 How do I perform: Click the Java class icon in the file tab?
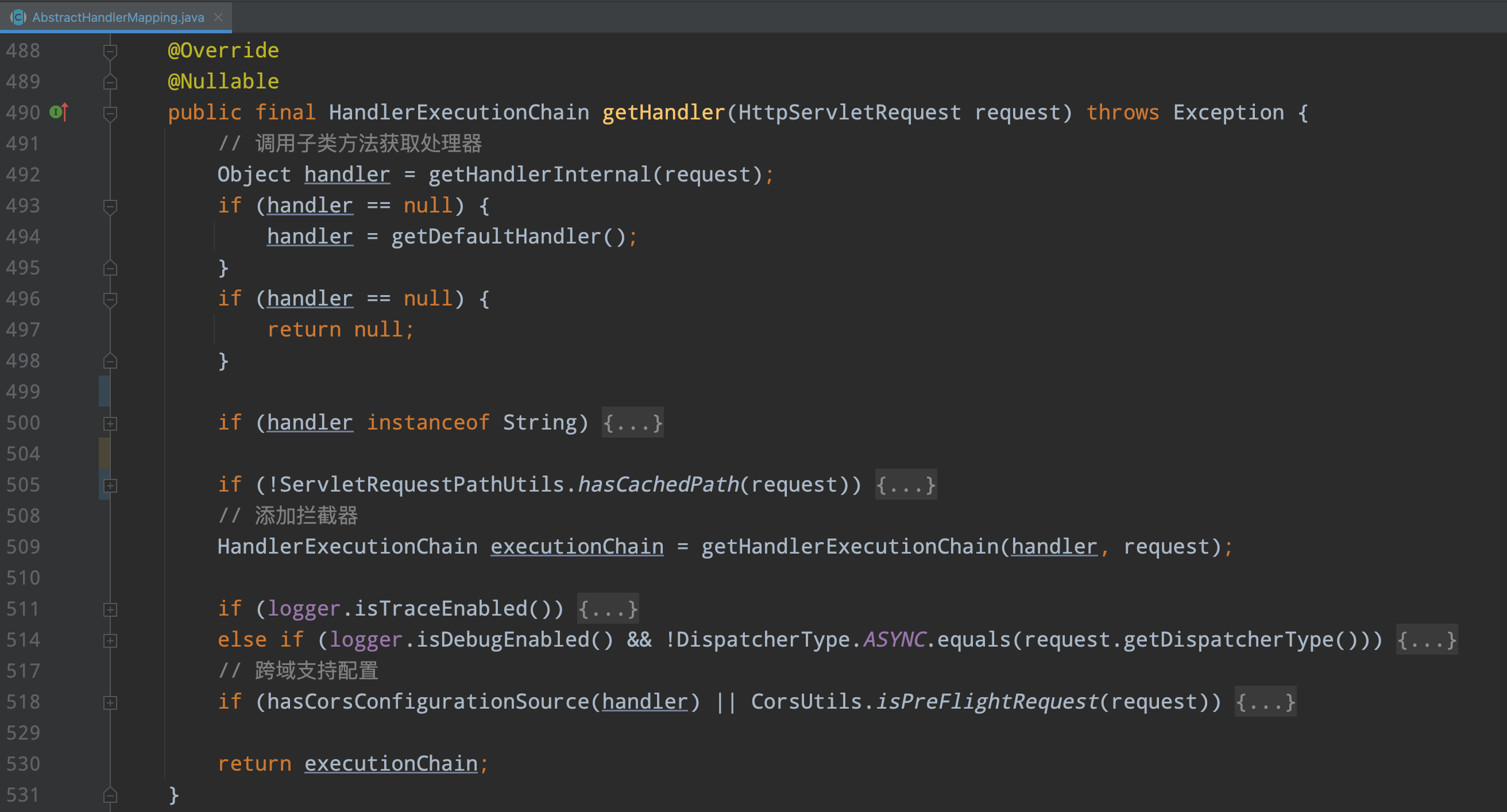pos(18,17)
